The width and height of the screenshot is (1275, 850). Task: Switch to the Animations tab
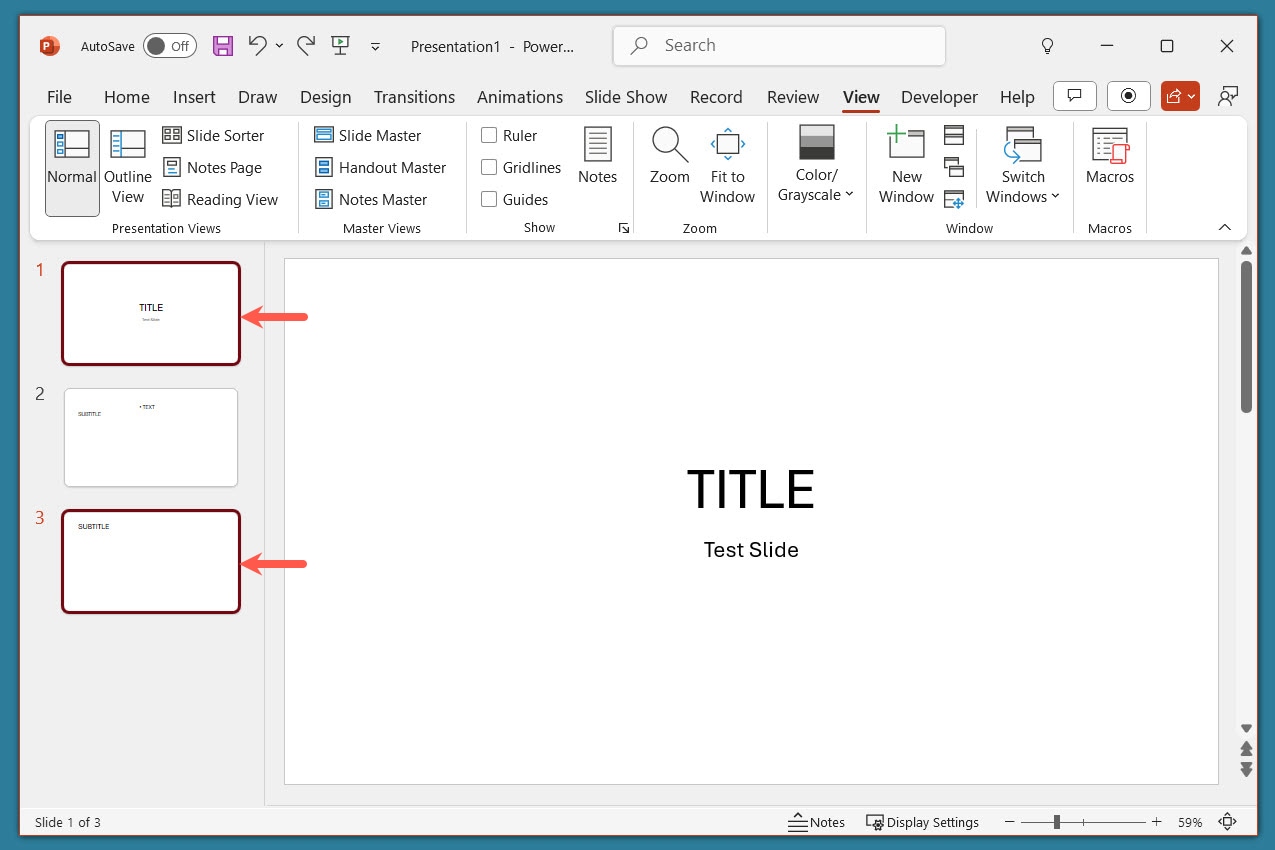tap(520, 97)
